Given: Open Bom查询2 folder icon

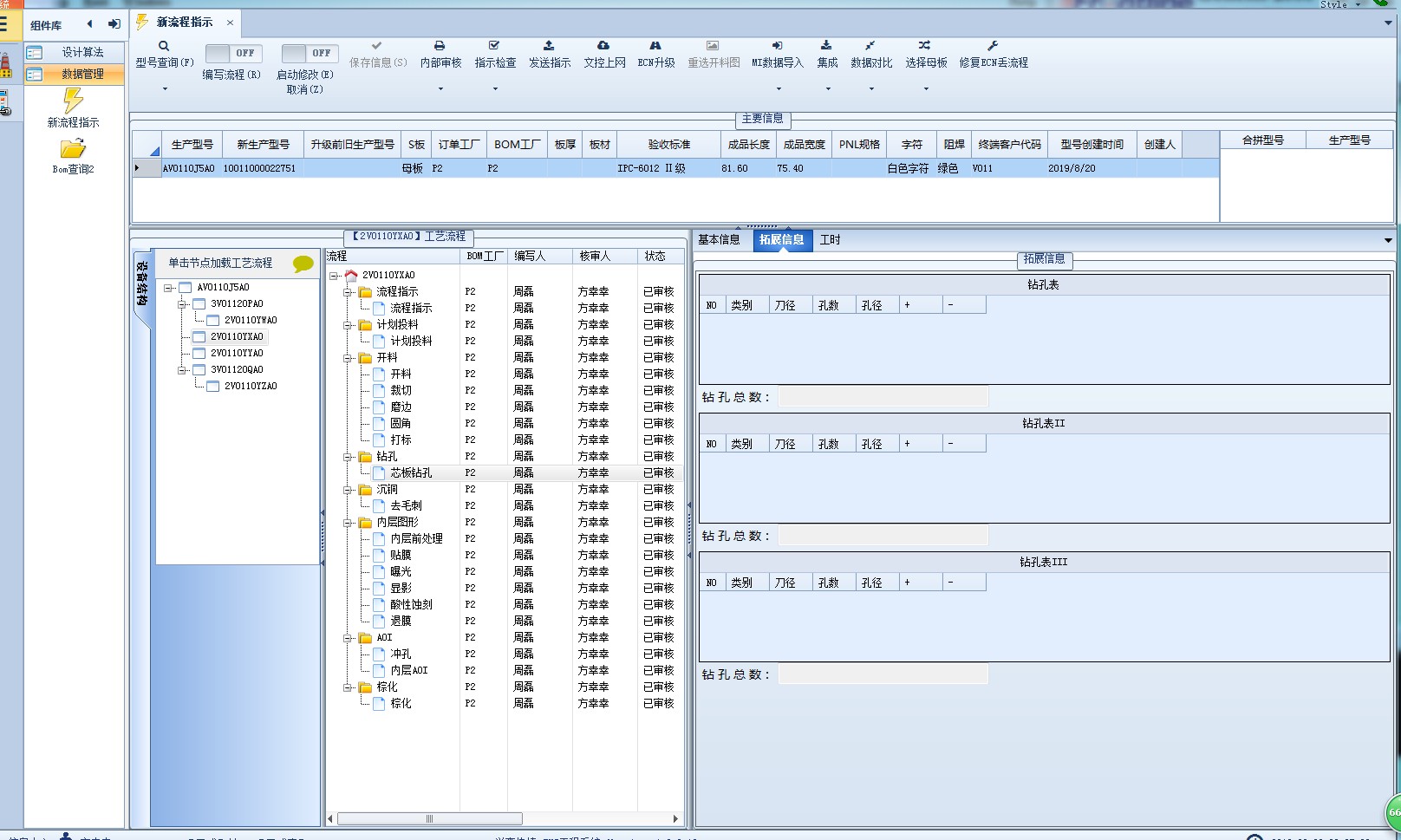Looking at the screenshot, I should 73,149.
